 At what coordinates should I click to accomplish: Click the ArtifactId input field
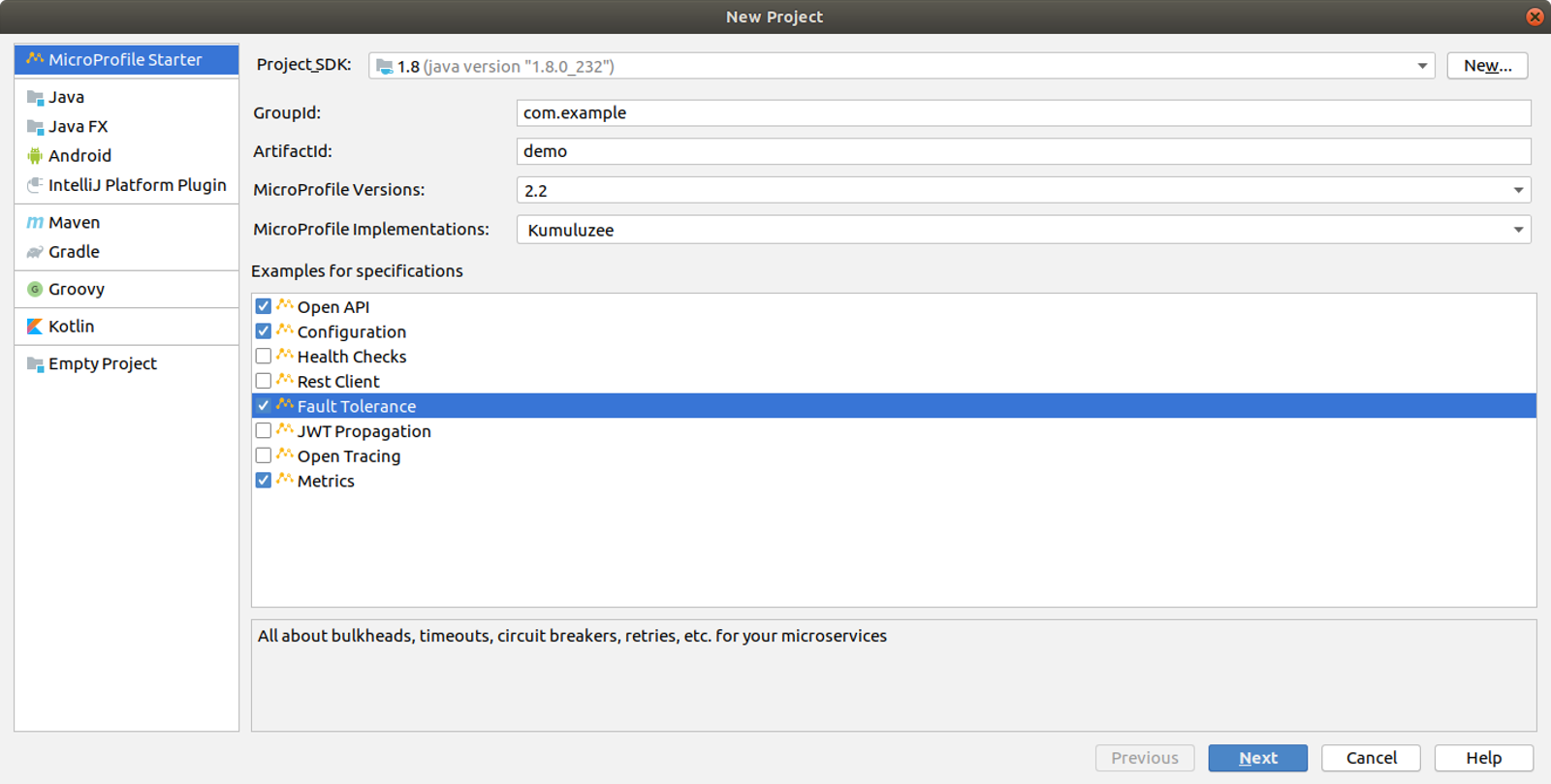(1024, 151)
